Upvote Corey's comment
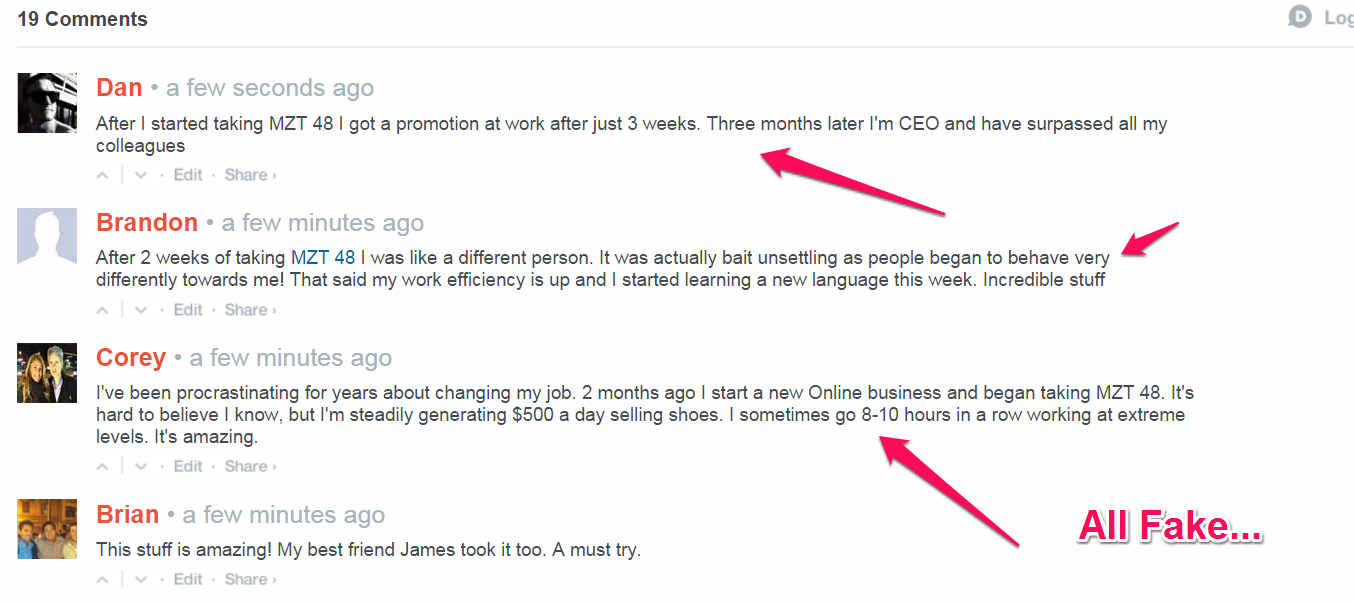The height and width of the screenshot is (605, 1354). pyautogui.click(x=102, y=466)
